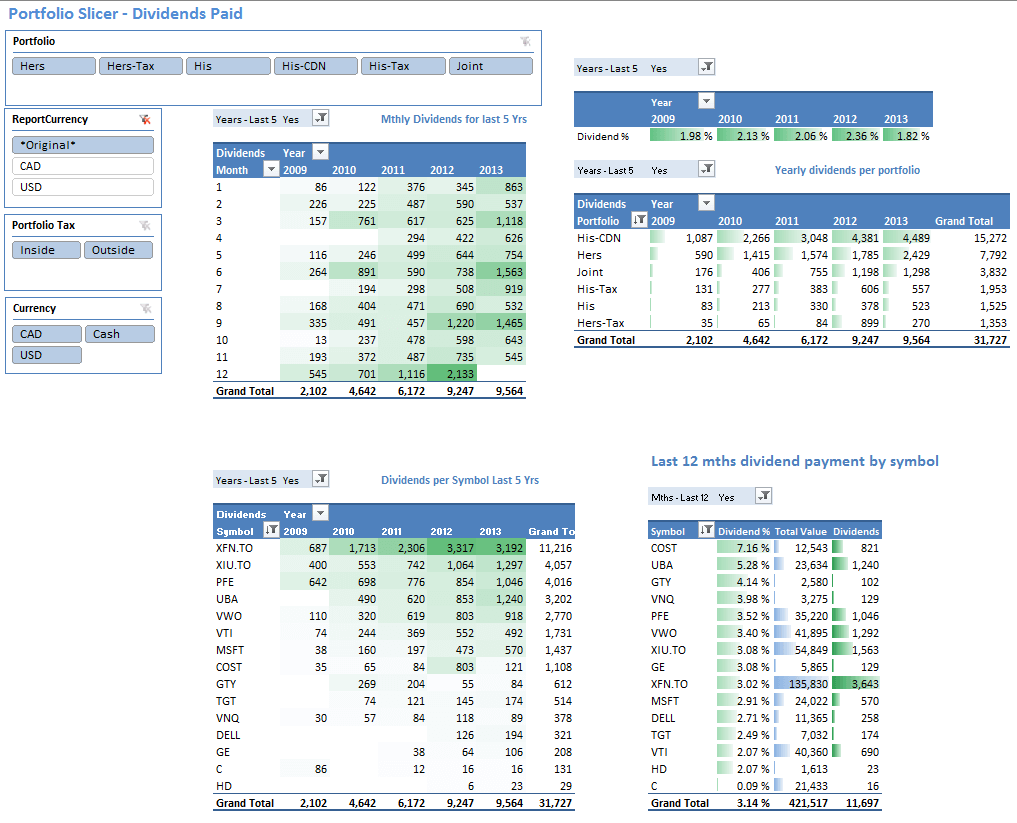Clear the Portfolio slicer filter

point(526,41)
